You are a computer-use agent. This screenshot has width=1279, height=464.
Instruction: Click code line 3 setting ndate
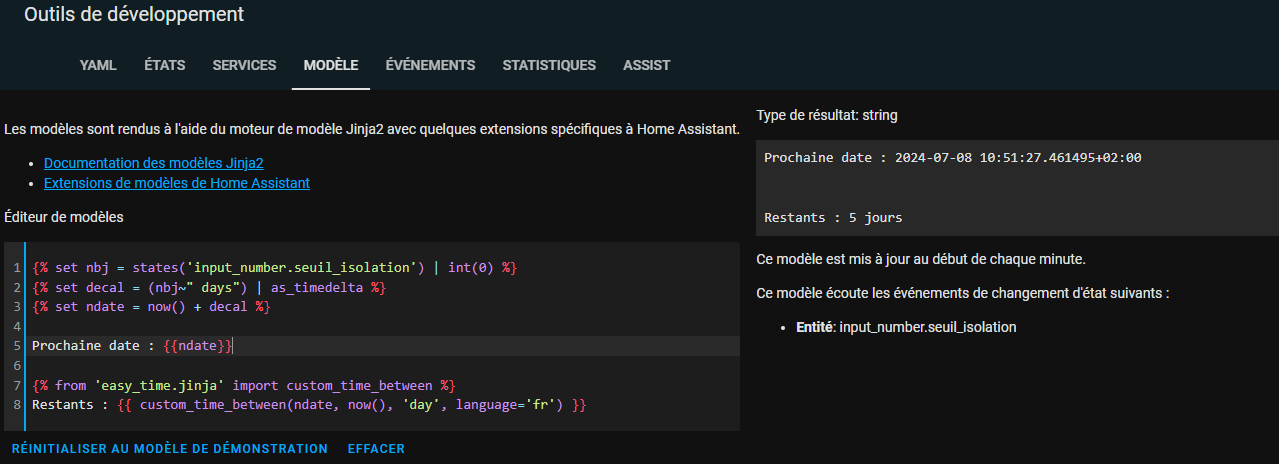151,306
